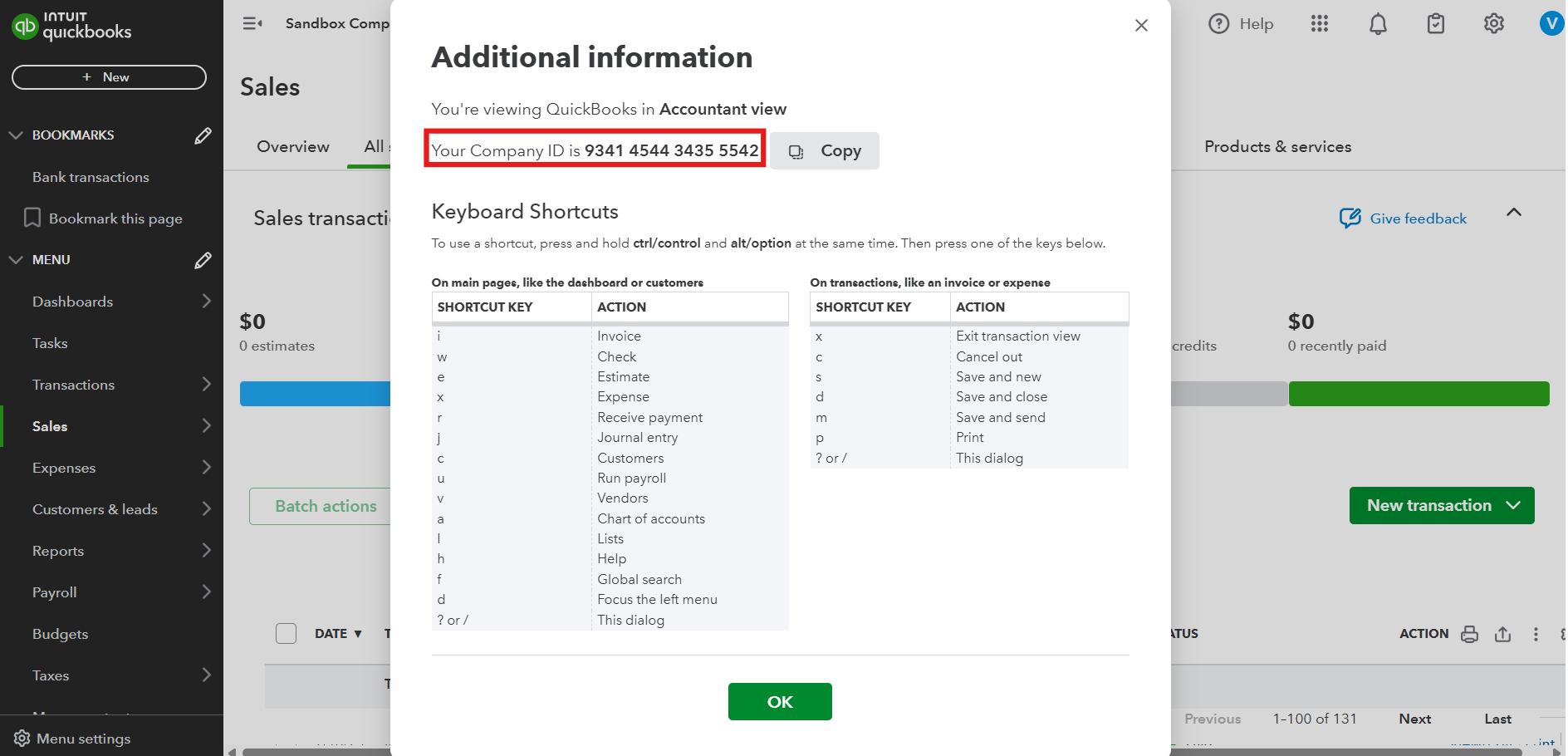
Task: Collapse the MENU section
Action: (x=16, y=260)
